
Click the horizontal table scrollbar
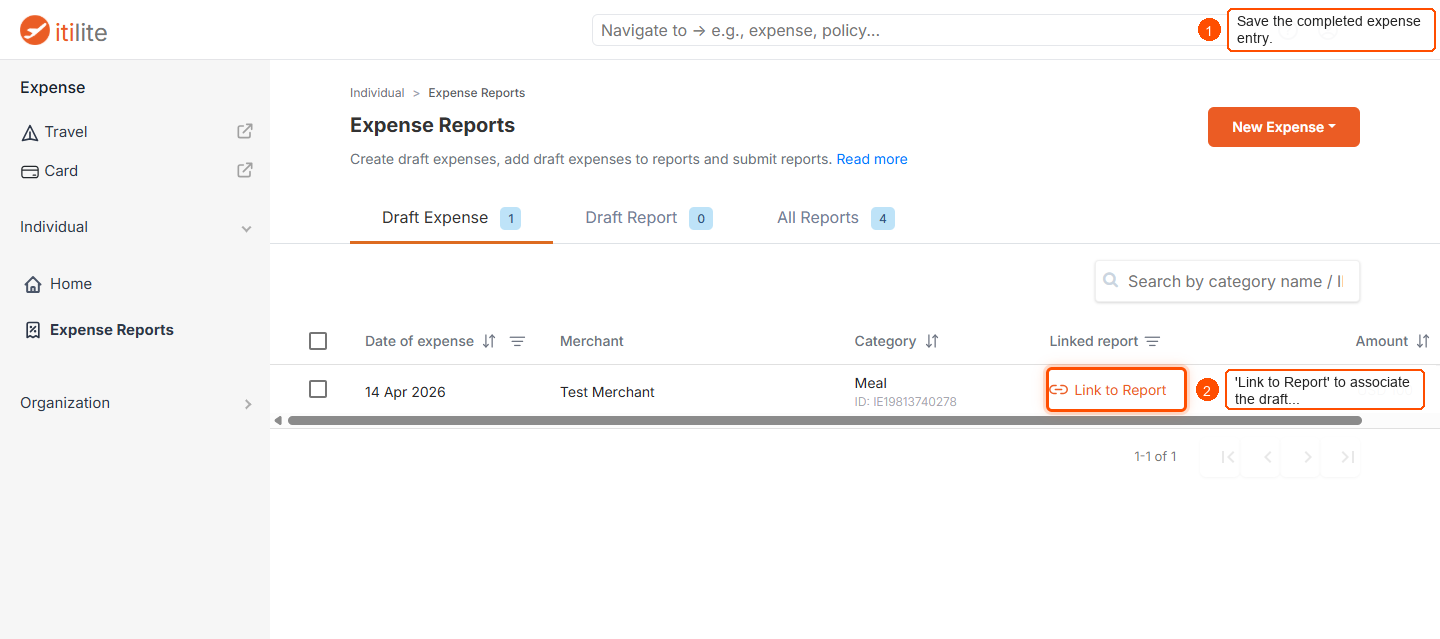825,421
